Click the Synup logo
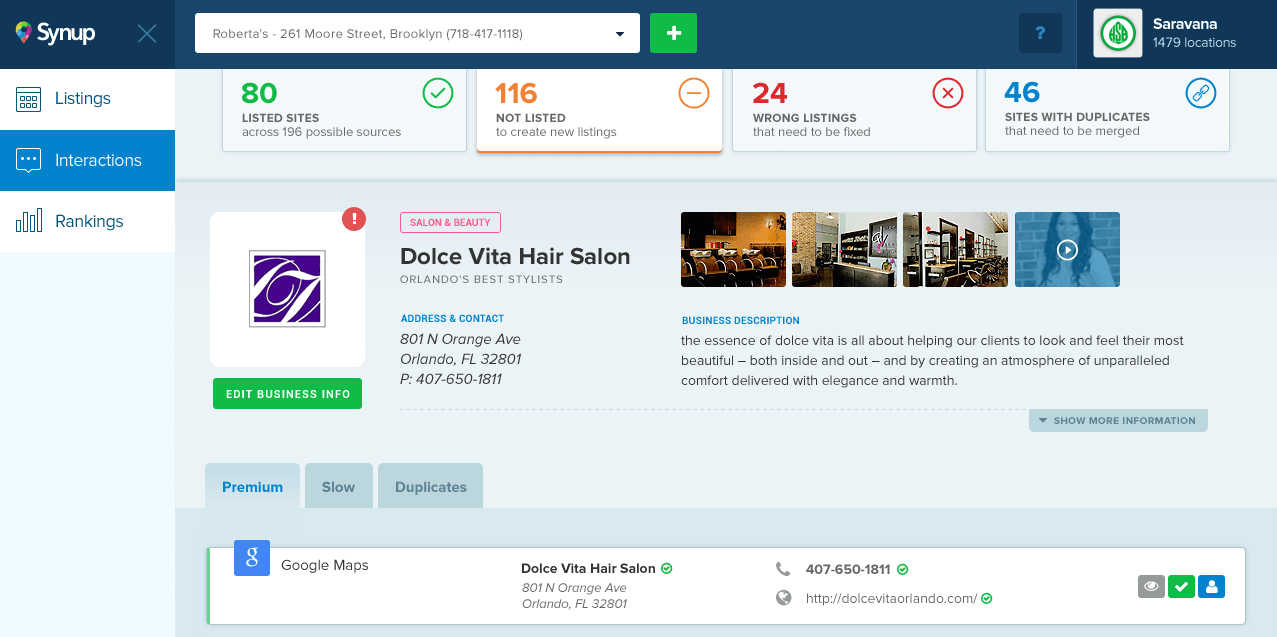The image size is (1277, 637). click(x=56, y=34)
